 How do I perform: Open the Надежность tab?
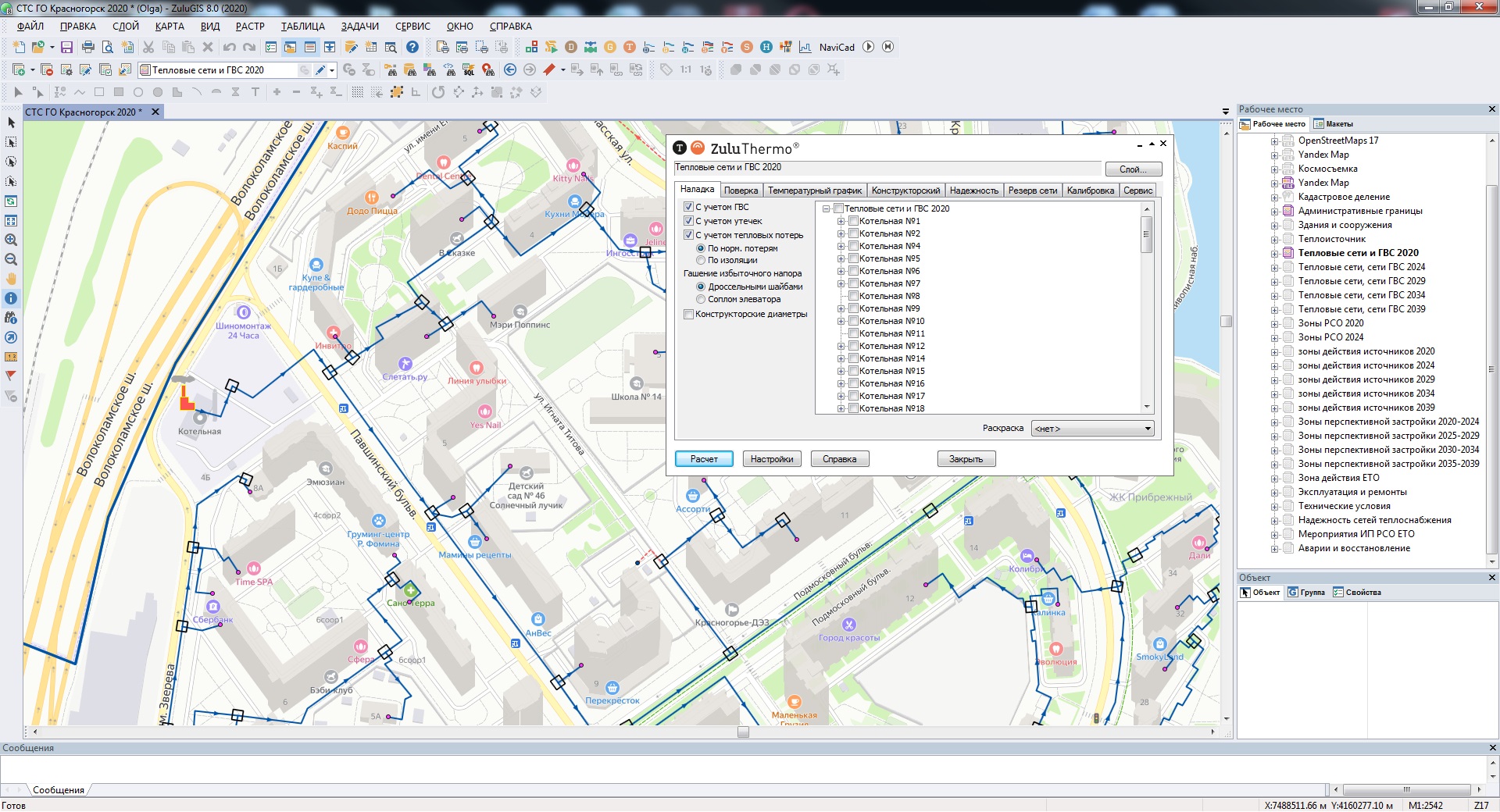point(973,191)
